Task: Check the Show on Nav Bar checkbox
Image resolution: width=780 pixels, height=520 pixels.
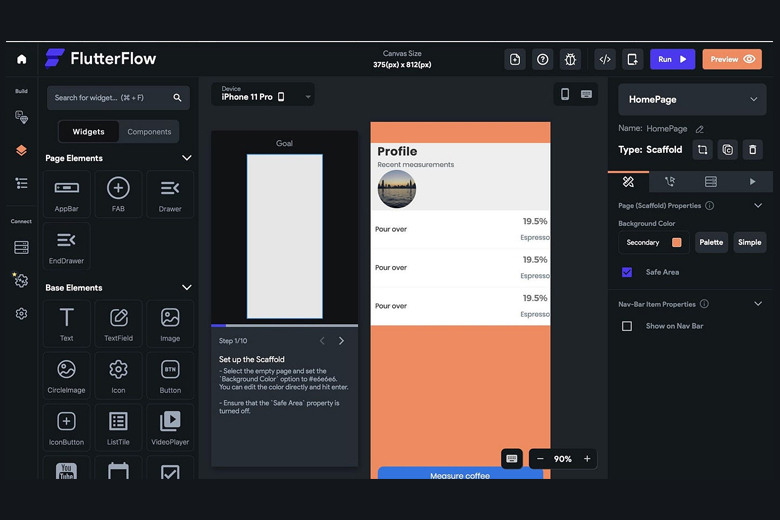Action: pos(627,326)
